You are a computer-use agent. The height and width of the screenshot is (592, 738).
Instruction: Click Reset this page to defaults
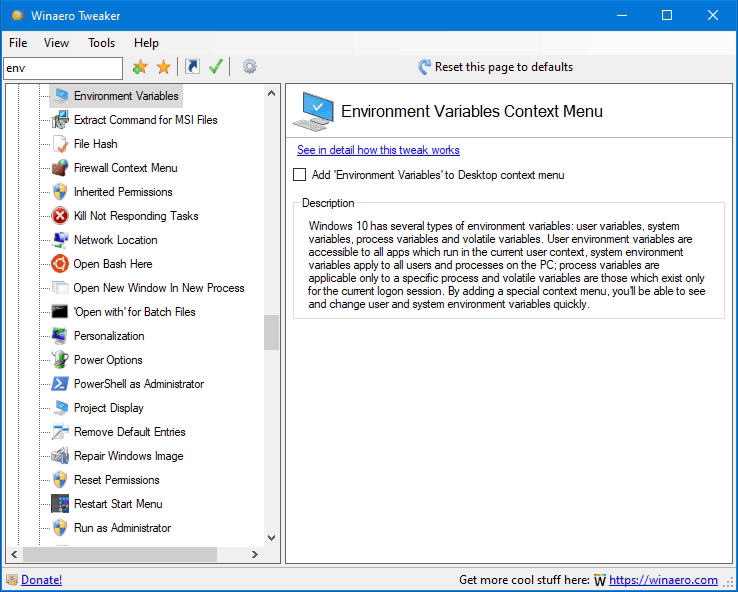(495, 67)
